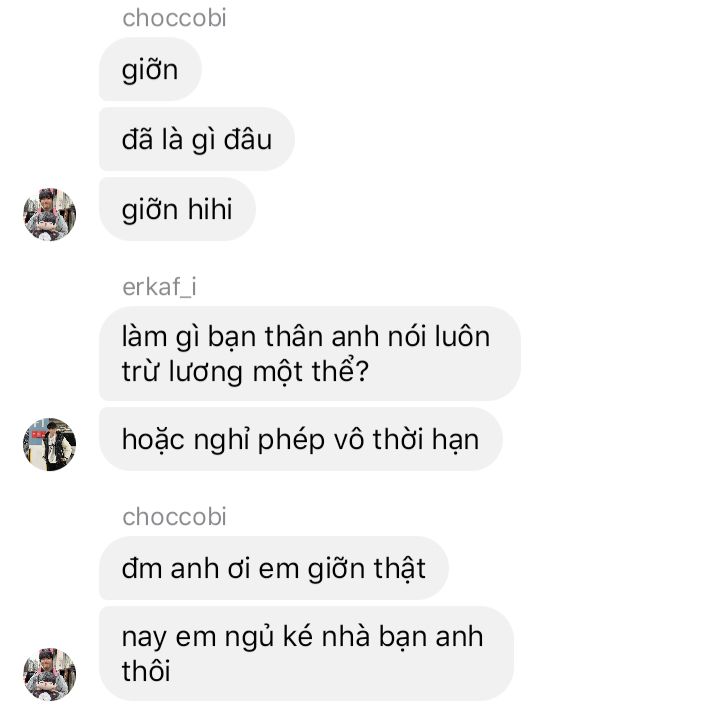Open the erkaf_i username label

(x=159, y=287)
